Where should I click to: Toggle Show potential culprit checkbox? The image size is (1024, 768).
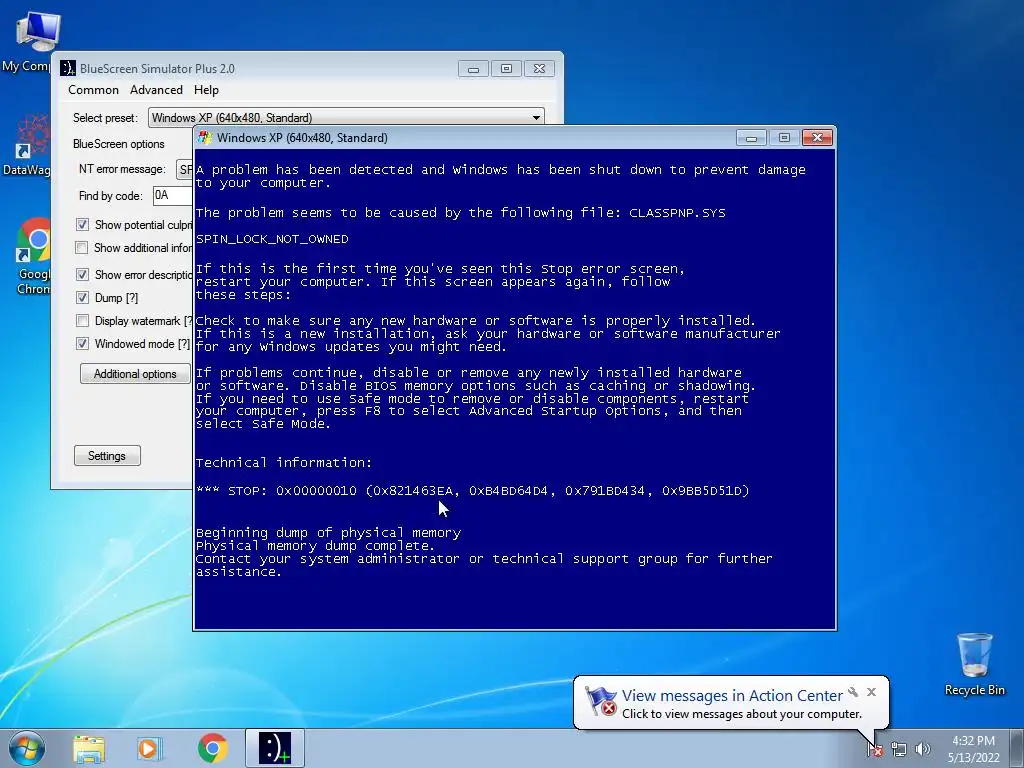pyautogui.click(x=82, y=225)
